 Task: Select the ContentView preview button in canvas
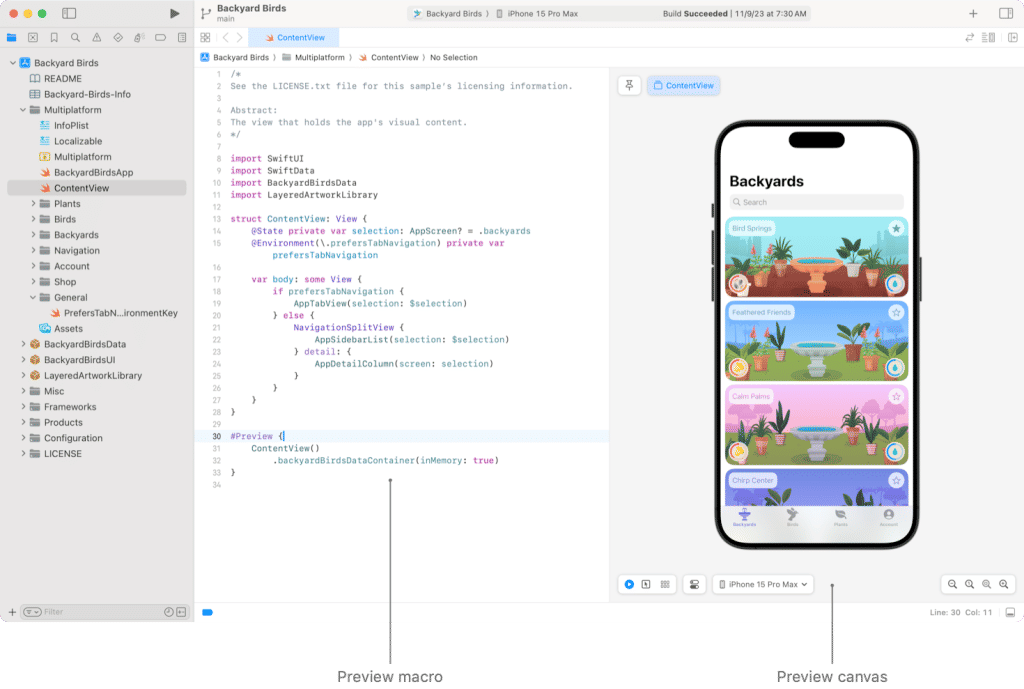tap(684, 86)
